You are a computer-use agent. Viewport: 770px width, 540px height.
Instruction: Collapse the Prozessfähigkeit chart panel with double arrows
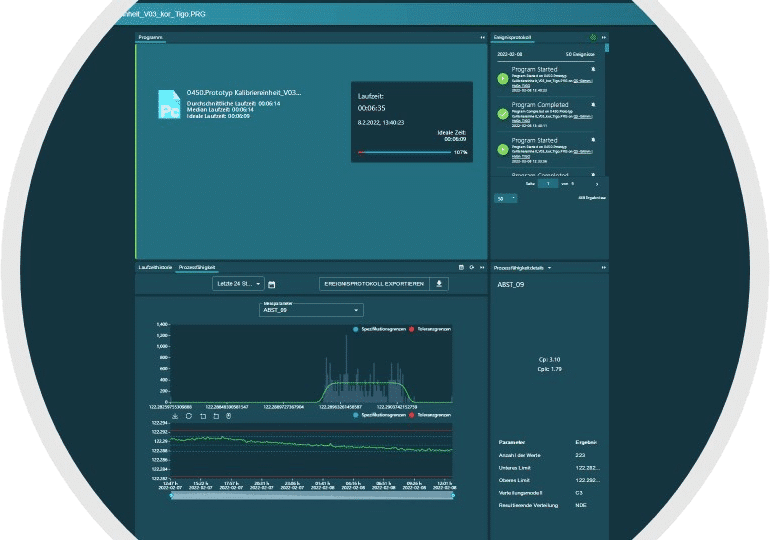point(482,268)
